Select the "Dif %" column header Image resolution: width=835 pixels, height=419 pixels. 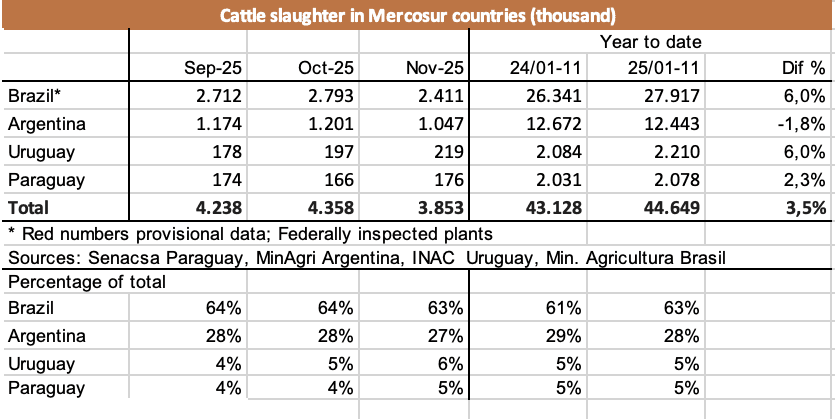pos(803,68)
